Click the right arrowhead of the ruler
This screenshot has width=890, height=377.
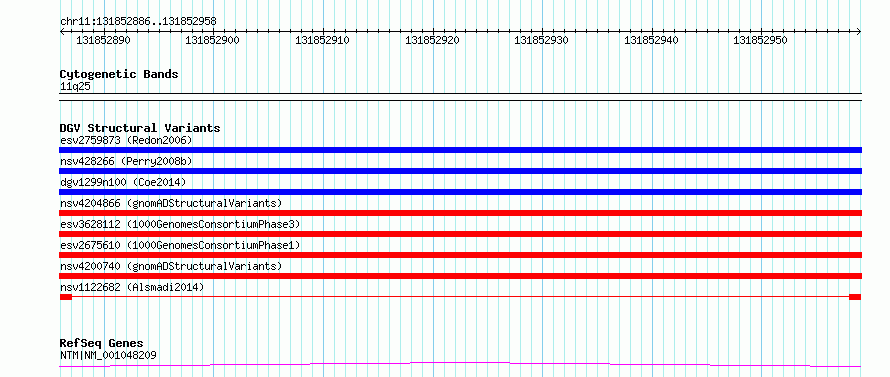[859, 31]
